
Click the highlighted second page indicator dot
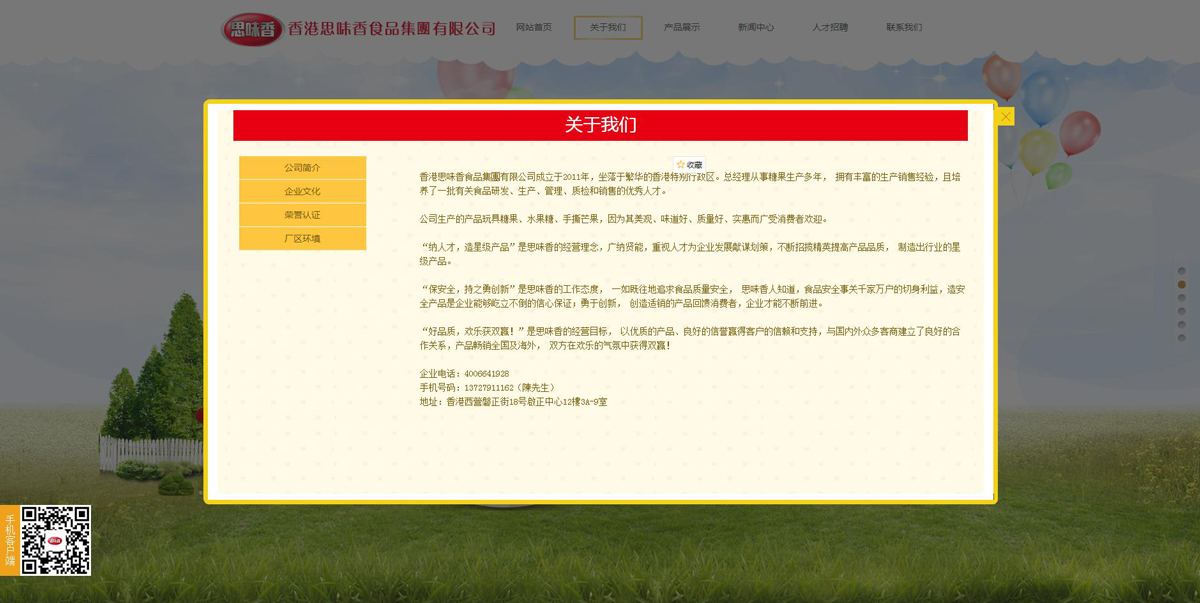(x=1181, y=285)
